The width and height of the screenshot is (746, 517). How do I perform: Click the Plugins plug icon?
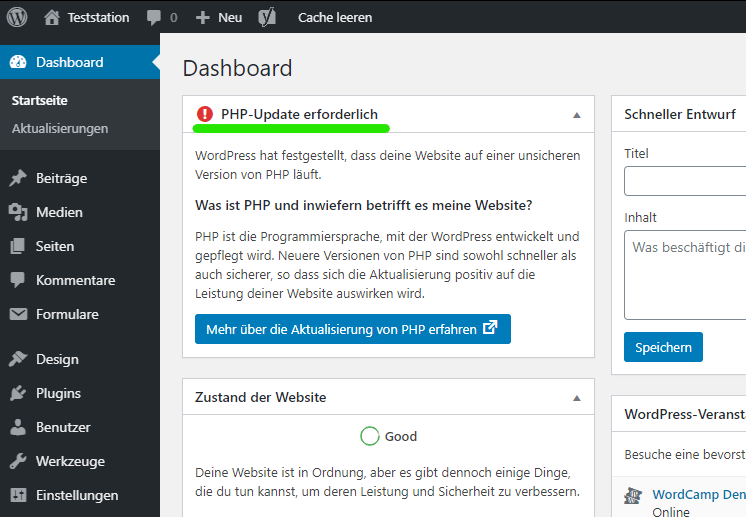[x=18, y=393]
